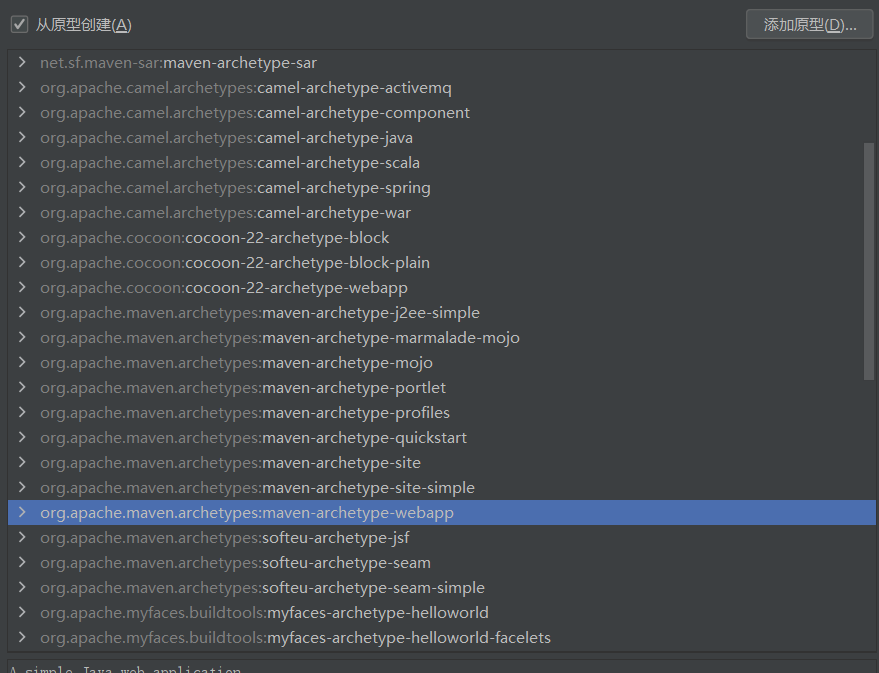Expand the myfaces-archetype-helloworld node
The image size is (879, 673).
[x=22, y=612]
